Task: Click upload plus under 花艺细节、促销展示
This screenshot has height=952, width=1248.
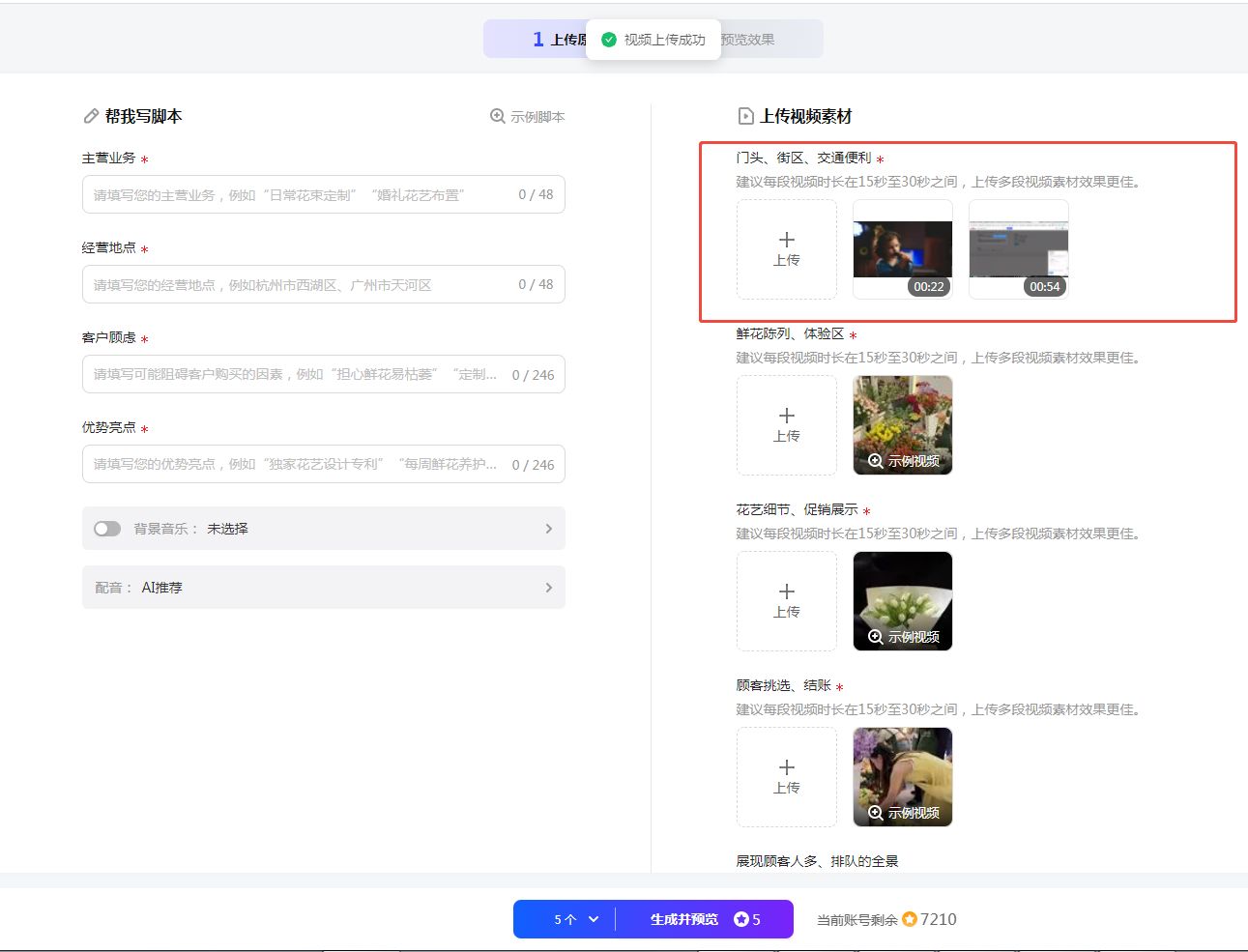Action: [x=787, y=601]
